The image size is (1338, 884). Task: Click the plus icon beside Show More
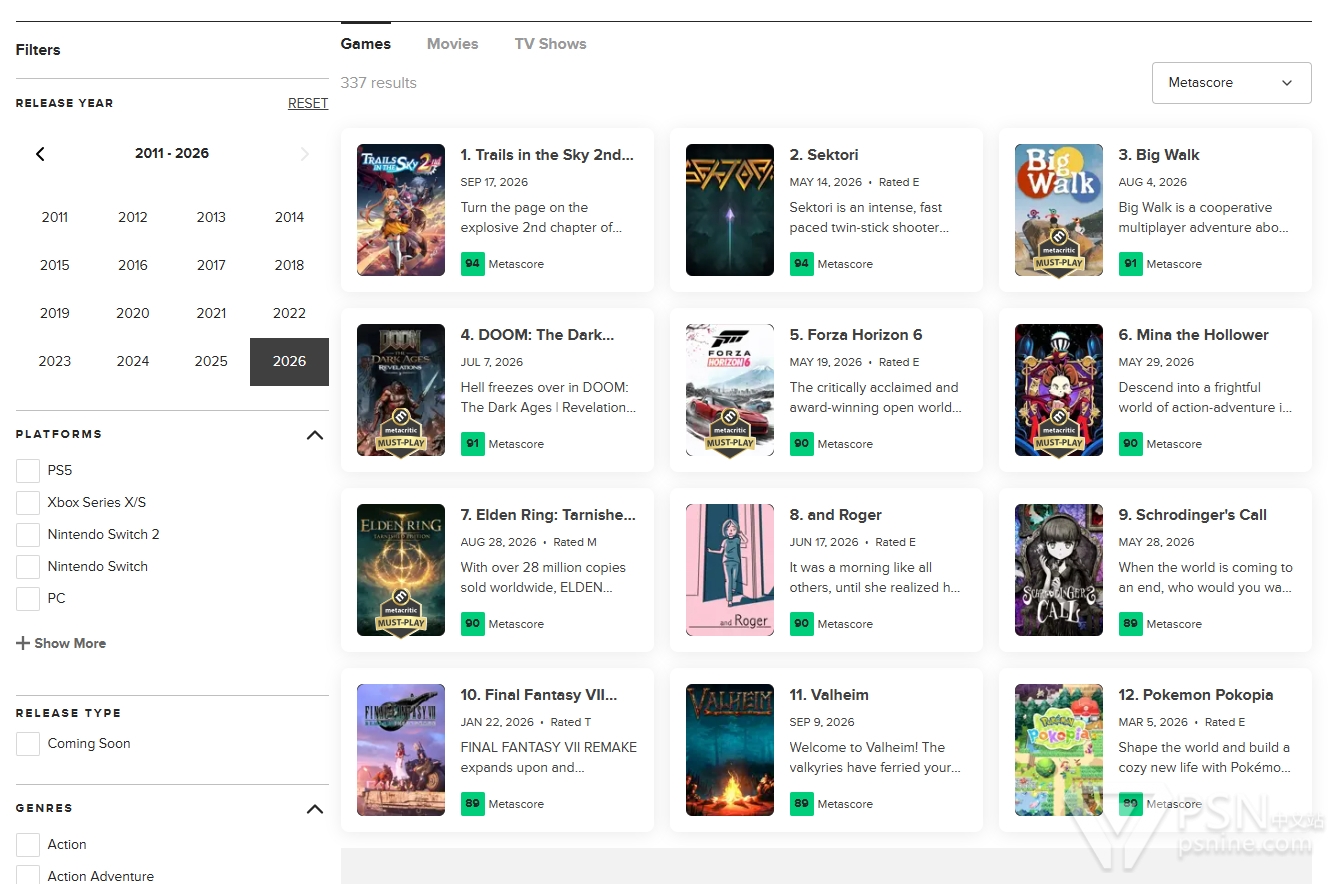(23, 643)
